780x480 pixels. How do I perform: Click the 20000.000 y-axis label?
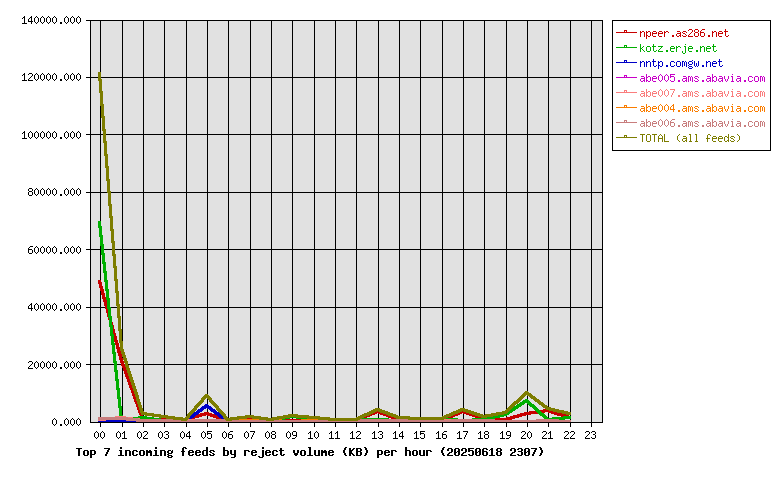(54, 365)
